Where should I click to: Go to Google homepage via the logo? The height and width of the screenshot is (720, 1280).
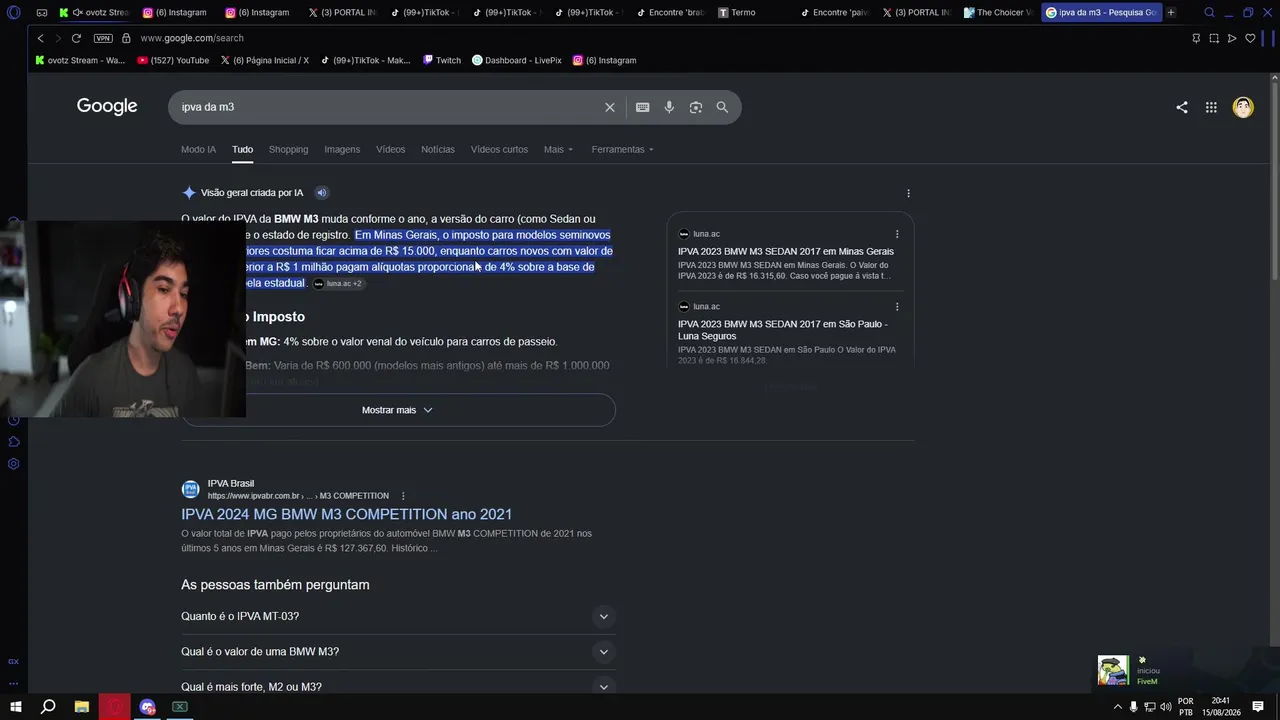point(107,107)
